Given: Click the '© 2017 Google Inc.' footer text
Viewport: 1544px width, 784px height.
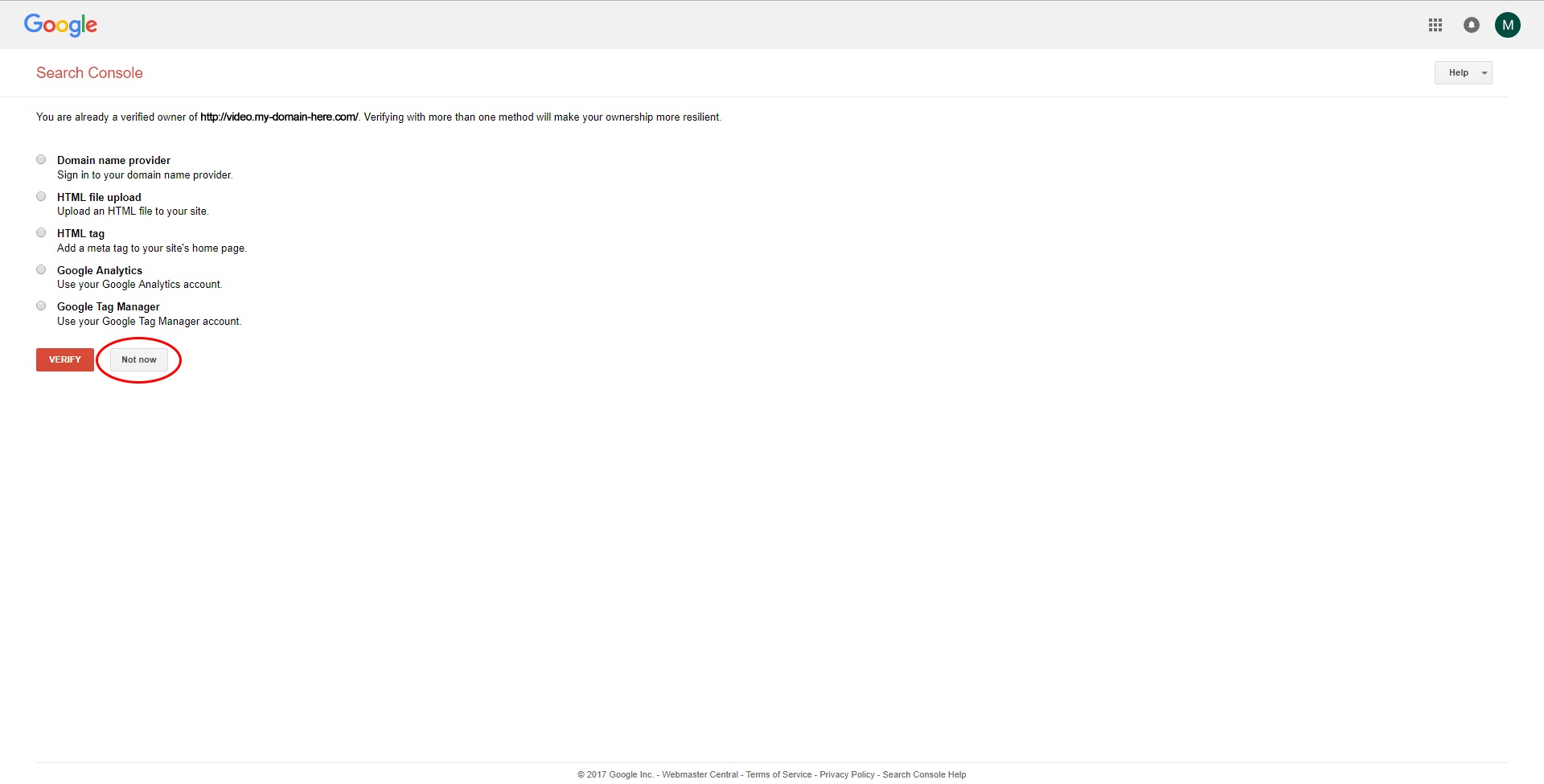Looking at the screenshot, I should 615,774.
